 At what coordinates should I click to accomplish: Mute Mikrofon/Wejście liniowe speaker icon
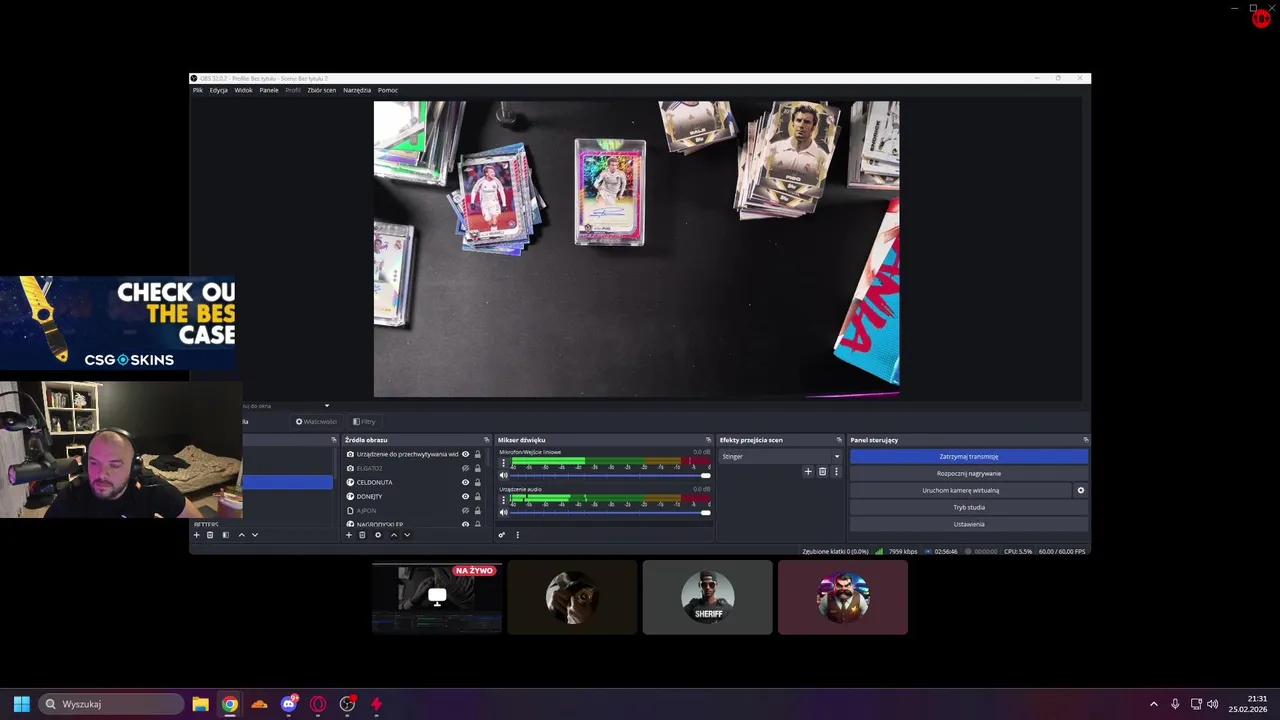coord(504,476)
